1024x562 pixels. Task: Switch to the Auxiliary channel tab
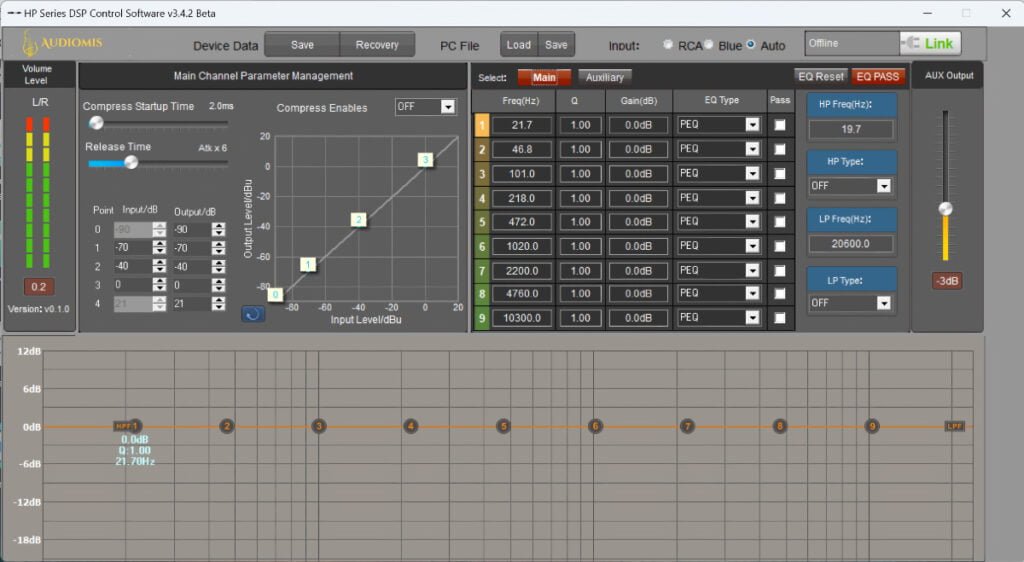pos(604,78)
